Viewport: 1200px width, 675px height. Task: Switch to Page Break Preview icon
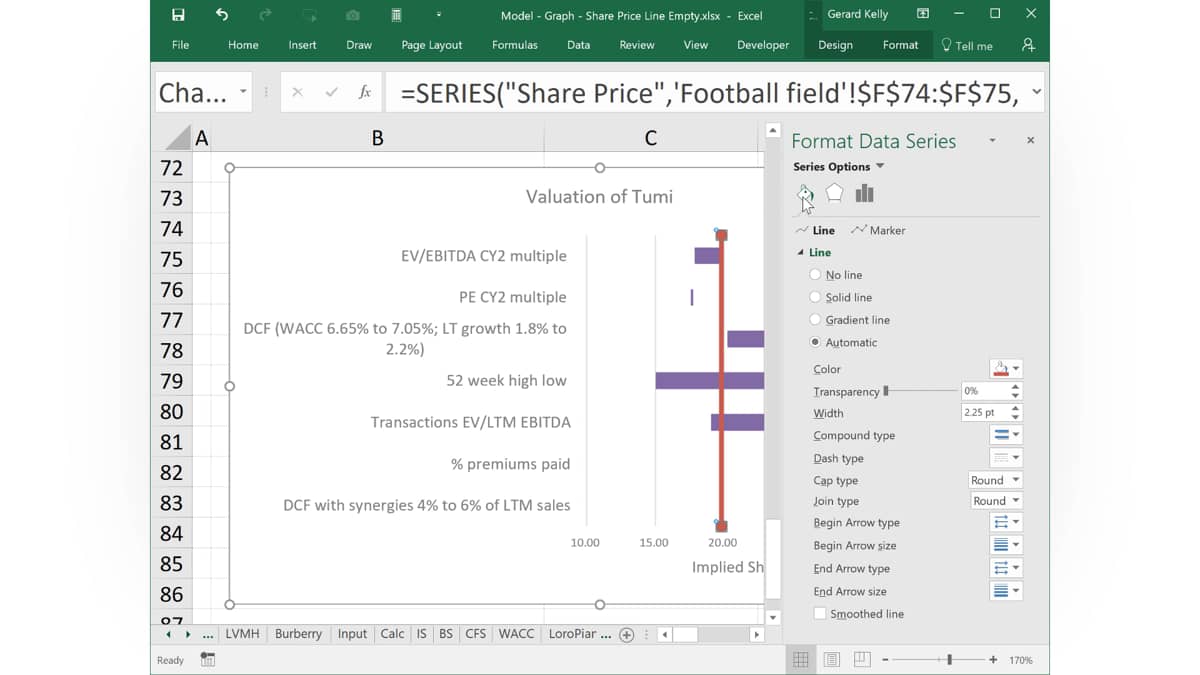(x=862, y=660)
